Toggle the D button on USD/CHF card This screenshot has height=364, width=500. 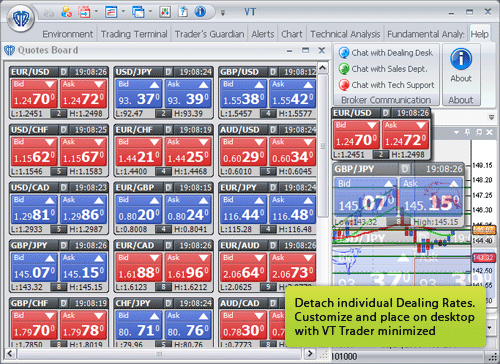coord(63,130)
